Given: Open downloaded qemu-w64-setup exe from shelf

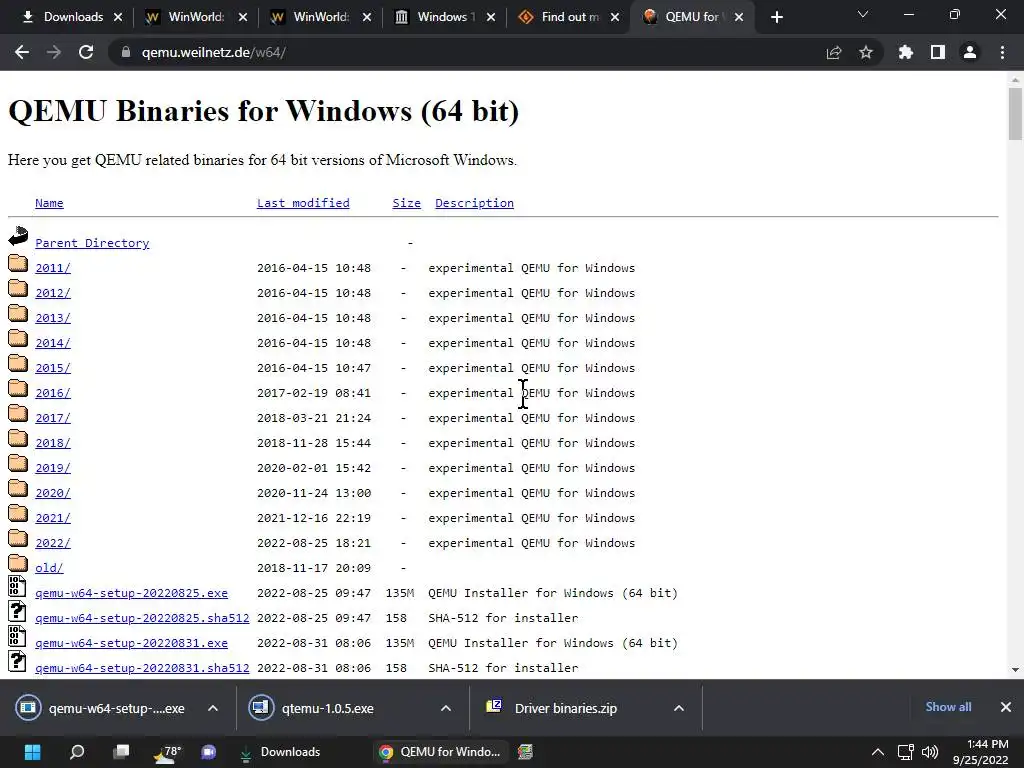Looking at the screenshot, I should coord(102,708).
